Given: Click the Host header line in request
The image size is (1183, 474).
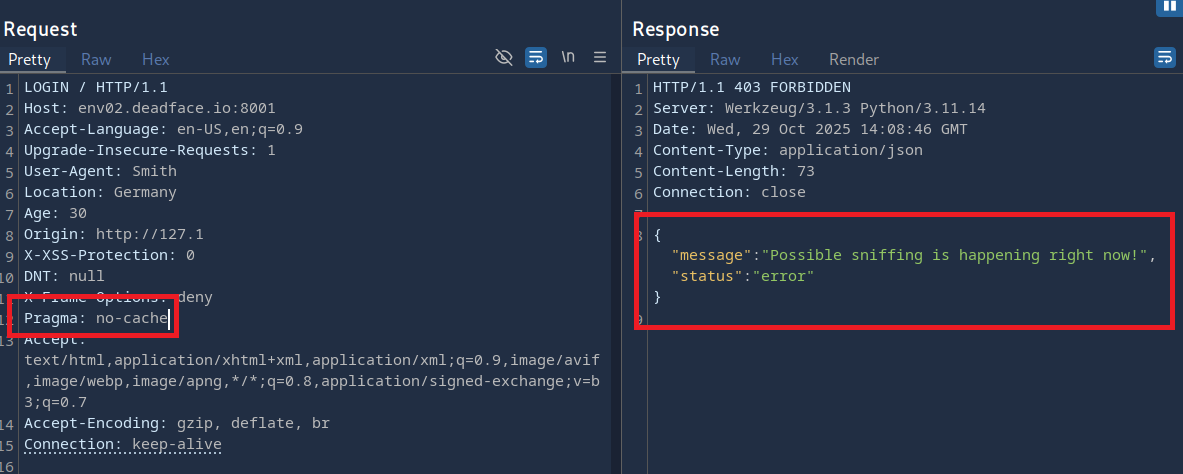Looking at the screenshot, I should (x=150, y=108).
